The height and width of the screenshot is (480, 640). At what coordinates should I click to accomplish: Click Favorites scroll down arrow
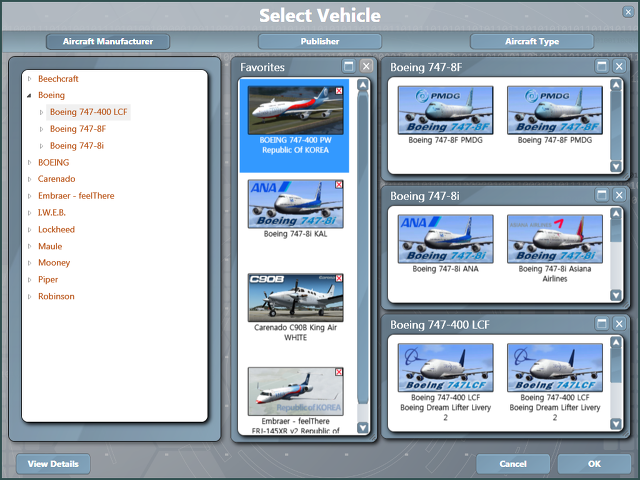click(x=362, y=427)
